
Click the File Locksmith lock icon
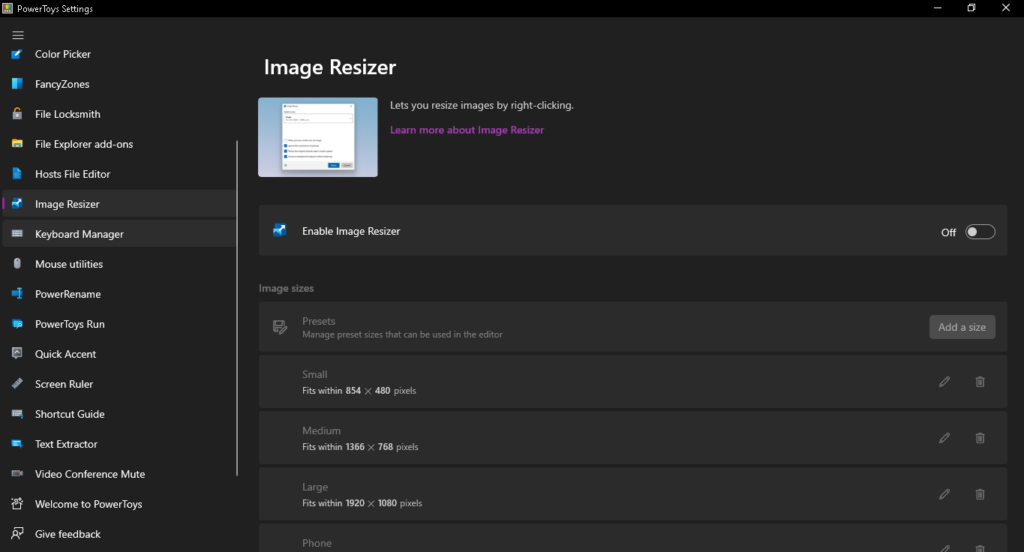point(18,114)
